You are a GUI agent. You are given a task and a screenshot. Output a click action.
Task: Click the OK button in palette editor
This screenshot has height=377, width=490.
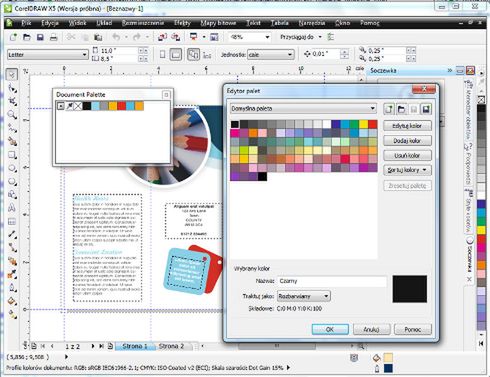pos(330,329)
